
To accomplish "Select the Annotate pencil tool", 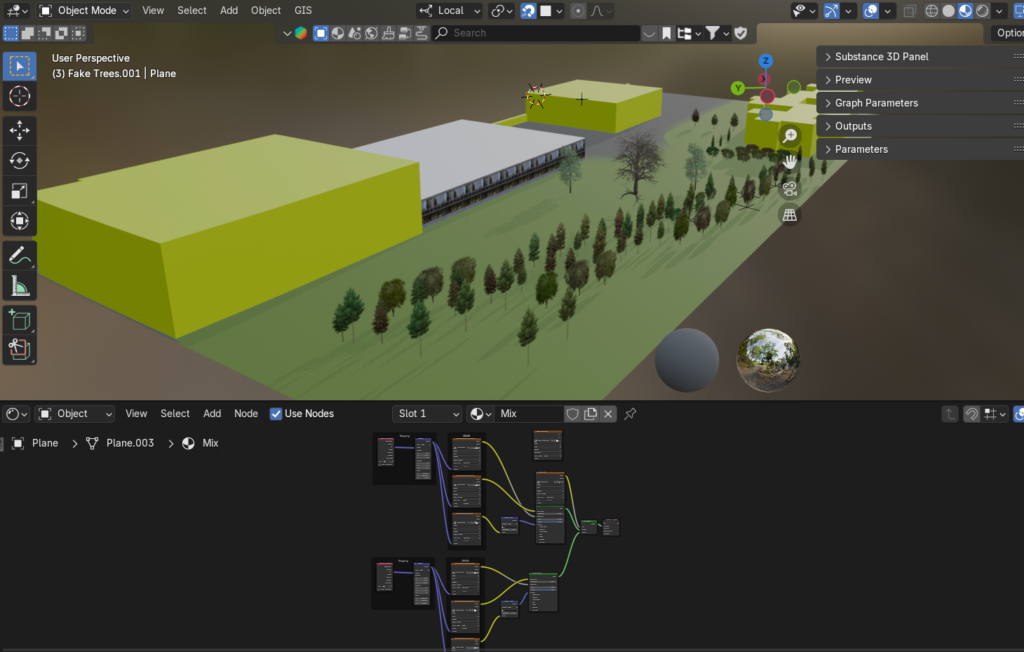I will coord(19,256).
